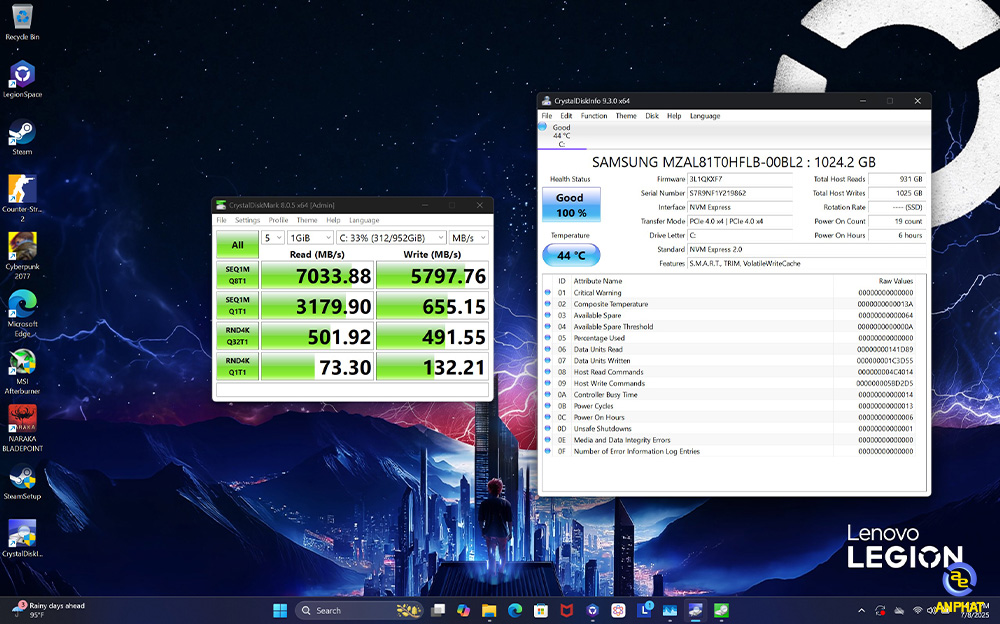Switch to CrystalDiskMark taskbar icon
1000x624 pixels.
(x=721, y=611)
